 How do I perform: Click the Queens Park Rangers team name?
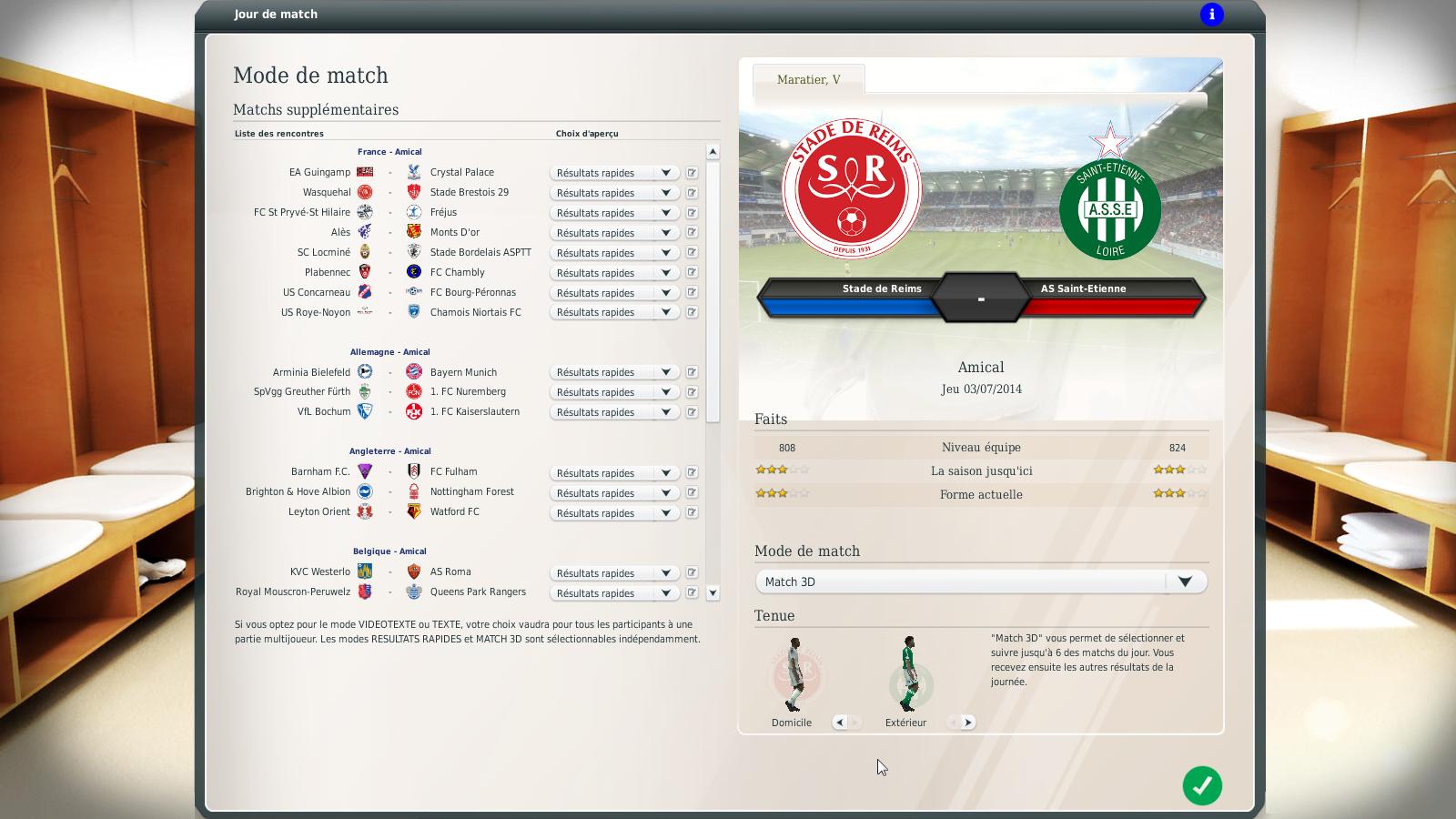click(478, 591)
